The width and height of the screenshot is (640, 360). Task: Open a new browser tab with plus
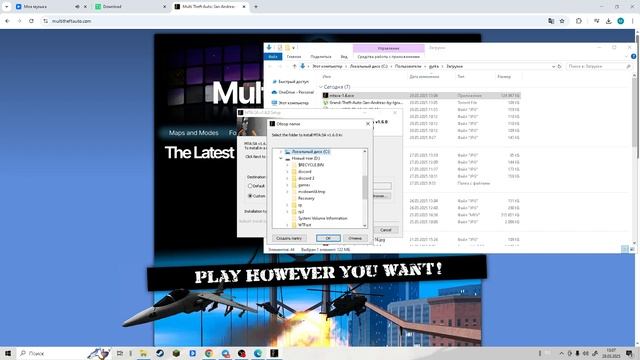[x=256, y=7]
